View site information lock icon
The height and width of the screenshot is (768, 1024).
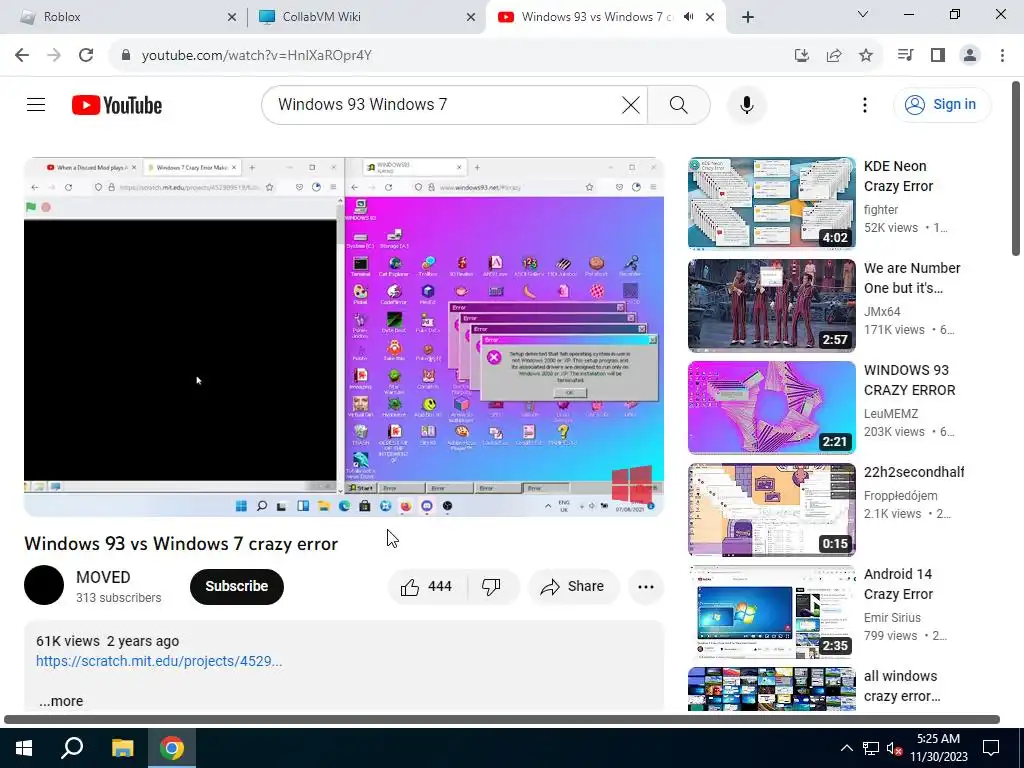[x=126, y=56]
